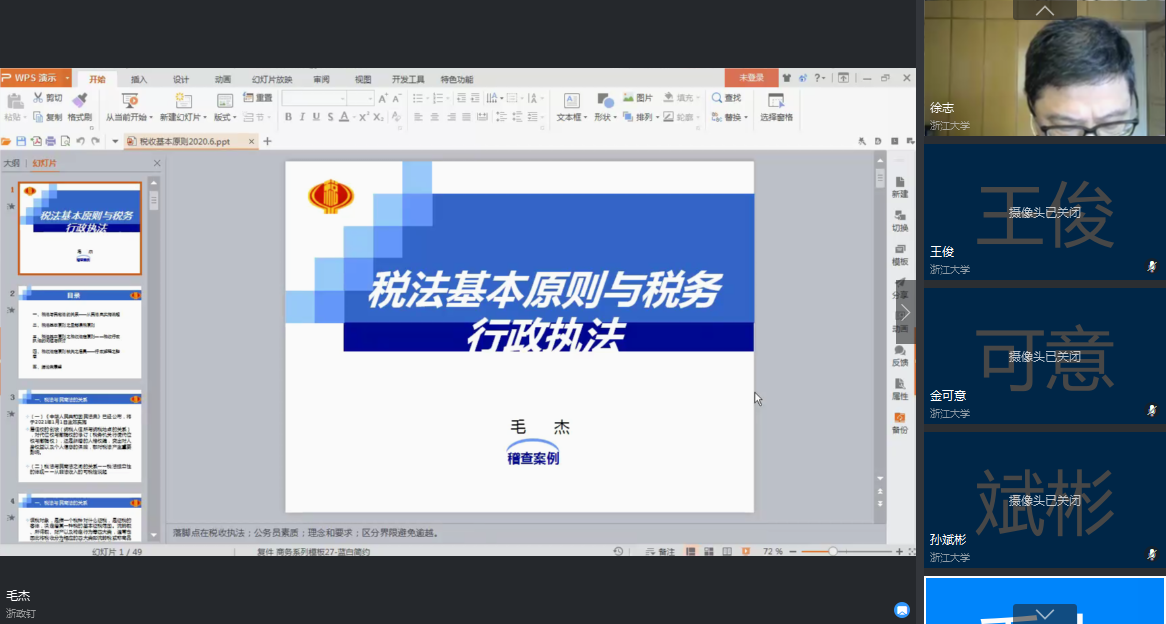This screenshot has height=624, width=1166.
Task: Click the 未登录 login button
Action: (751, 78)
